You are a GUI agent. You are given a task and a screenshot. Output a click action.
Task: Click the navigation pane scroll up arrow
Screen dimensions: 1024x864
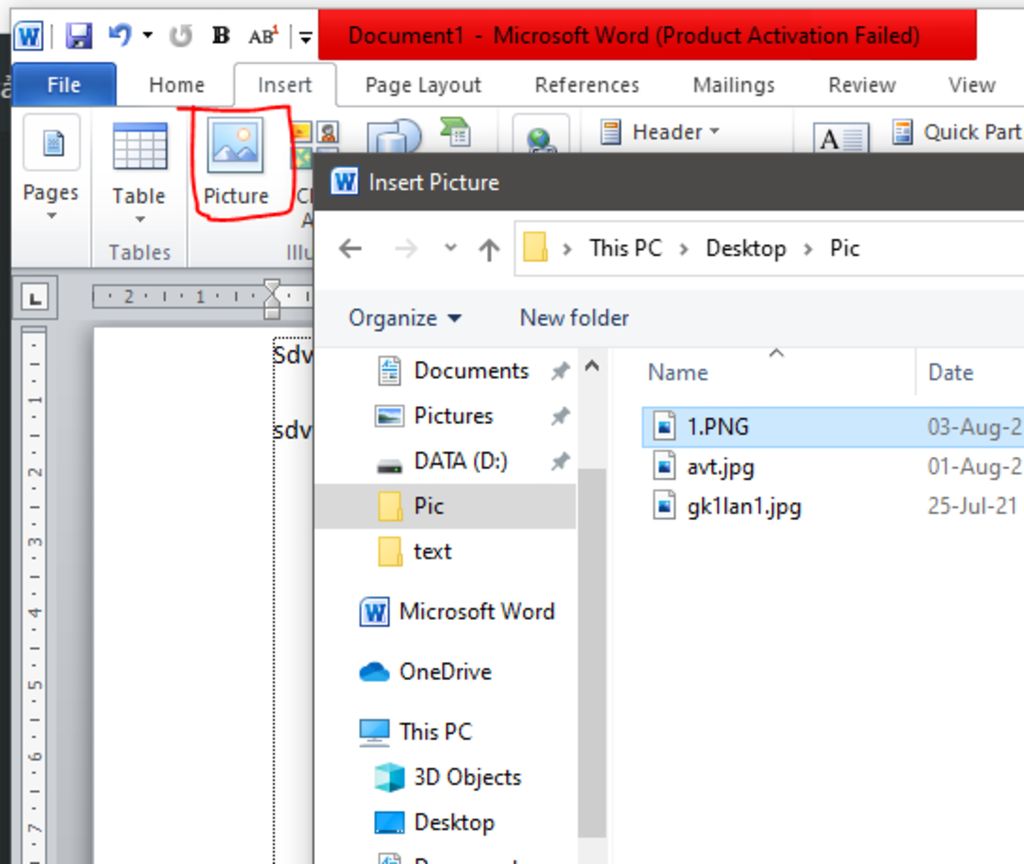click(x=592, y=366)
